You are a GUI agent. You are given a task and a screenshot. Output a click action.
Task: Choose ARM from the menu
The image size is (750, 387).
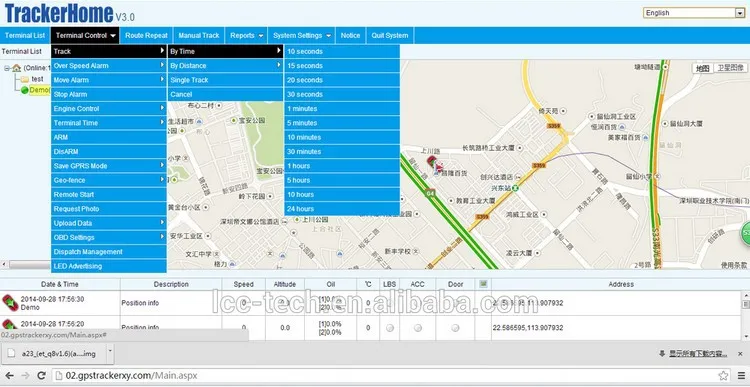point(109,137)
